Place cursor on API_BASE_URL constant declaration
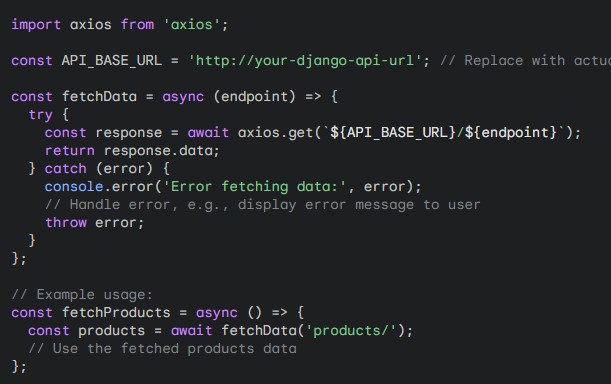The width and height of the screenshot is (611, 384). click(x=111, y=61)
